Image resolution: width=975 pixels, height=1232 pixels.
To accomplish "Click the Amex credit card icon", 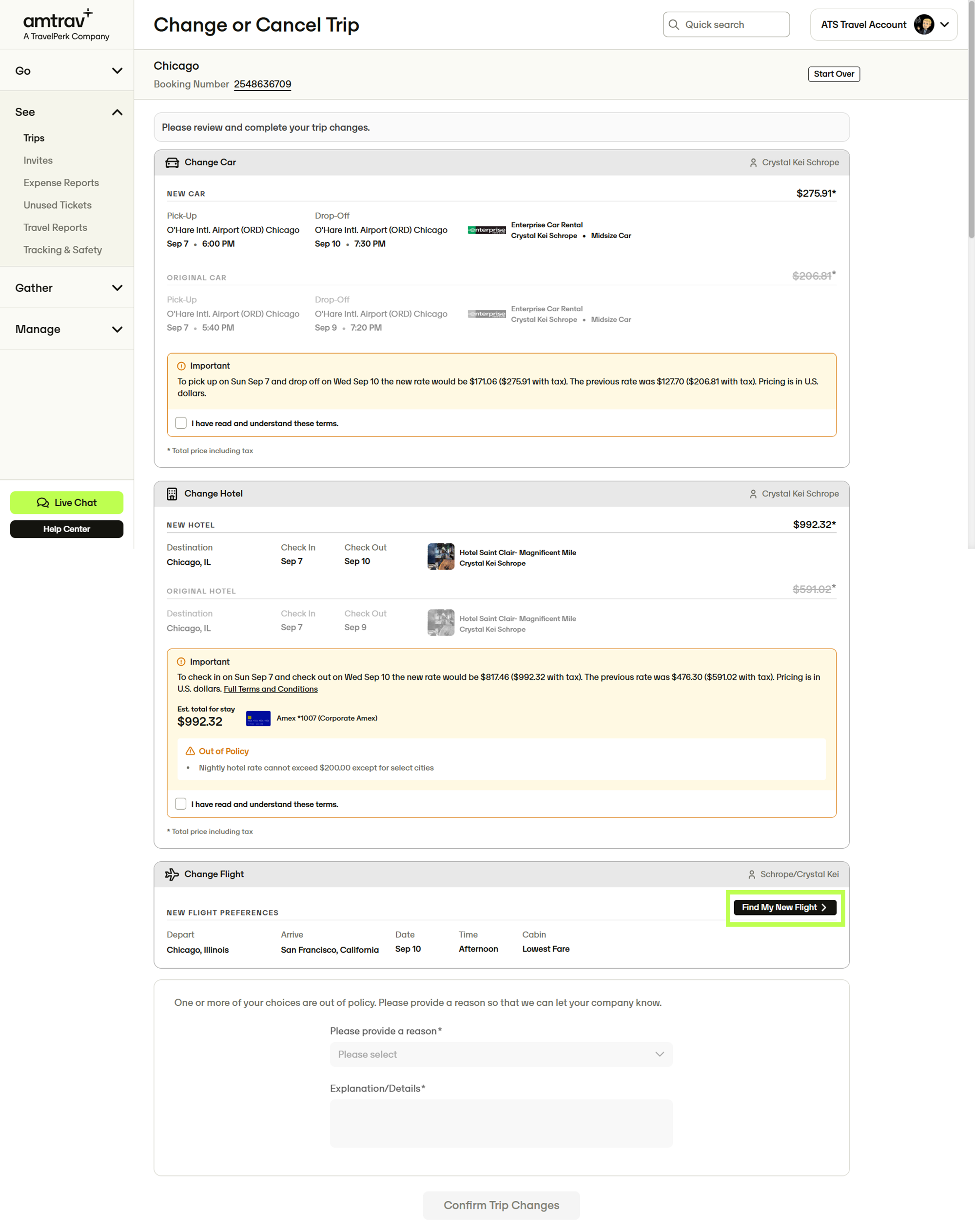I will pyautogui.click(x=258, y=718).
